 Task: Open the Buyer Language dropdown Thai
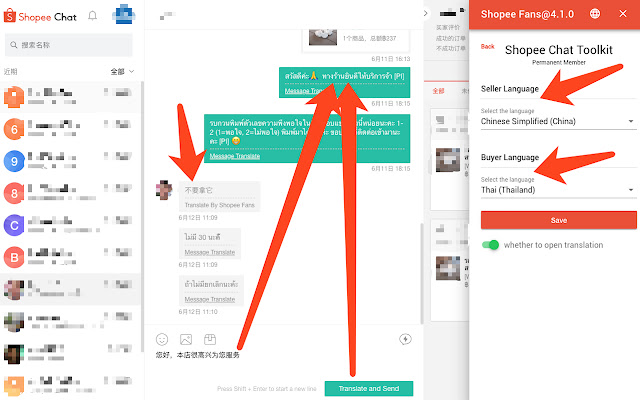558,190
